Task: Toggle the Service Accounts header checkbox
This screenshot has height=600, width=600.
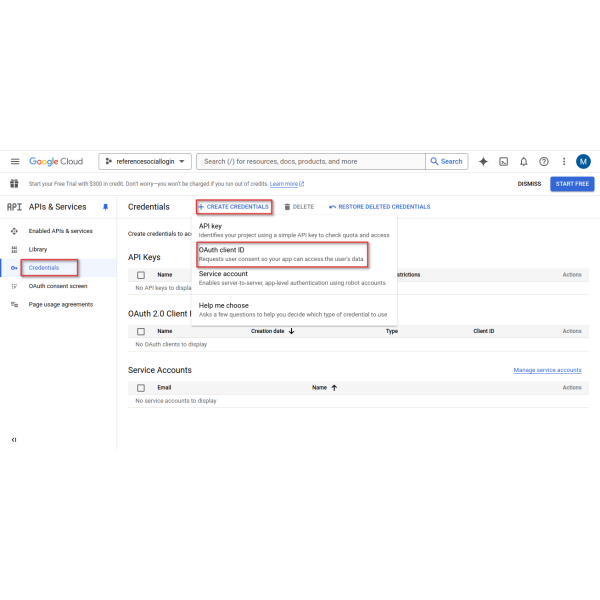Action: 141,387
